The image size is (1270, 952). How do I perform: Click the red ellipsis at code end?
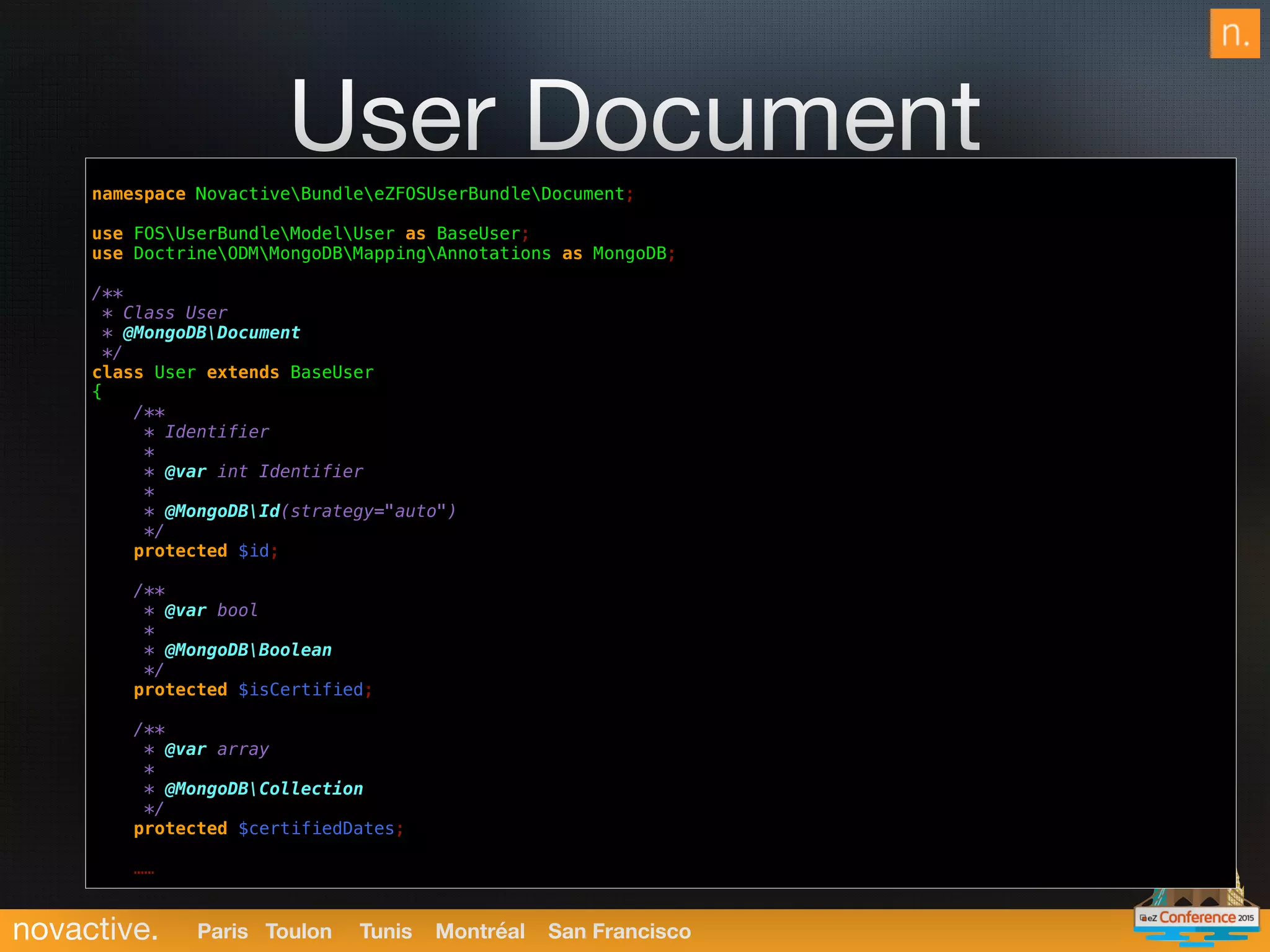click(144, 873)
